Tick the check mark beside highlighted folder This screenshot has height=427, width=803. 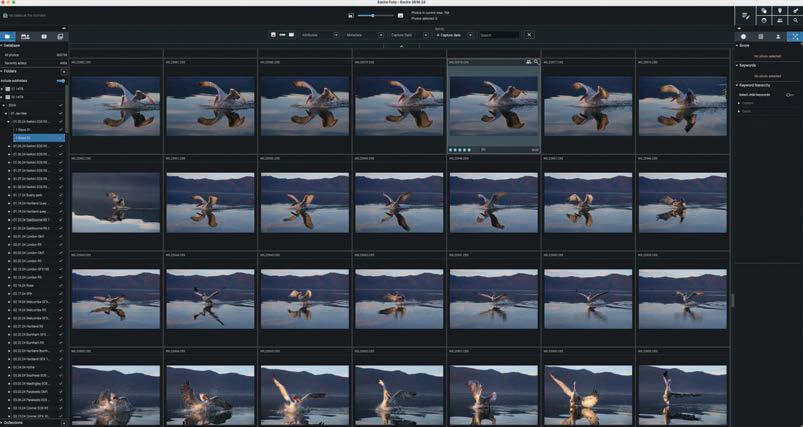[x=61, y=137]
